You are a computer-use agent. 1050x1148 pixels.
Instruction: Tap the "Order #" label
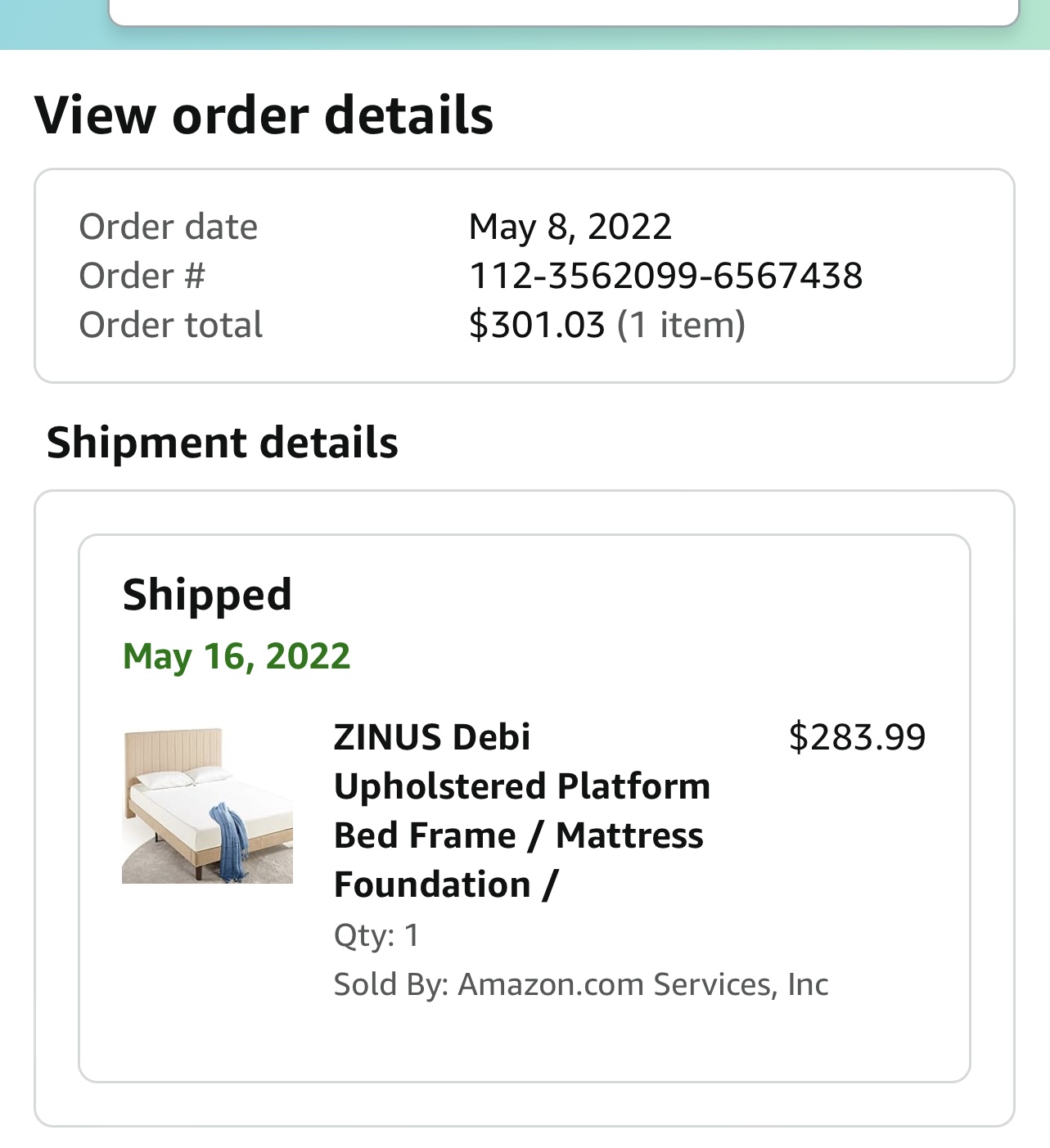(x=142, y=276)
